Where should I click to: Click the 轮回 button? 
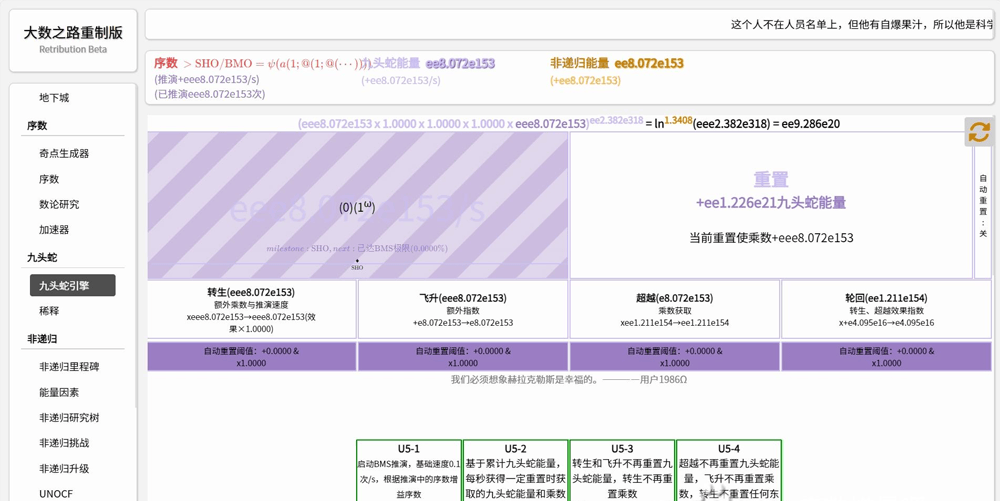(x=886, y=310)
